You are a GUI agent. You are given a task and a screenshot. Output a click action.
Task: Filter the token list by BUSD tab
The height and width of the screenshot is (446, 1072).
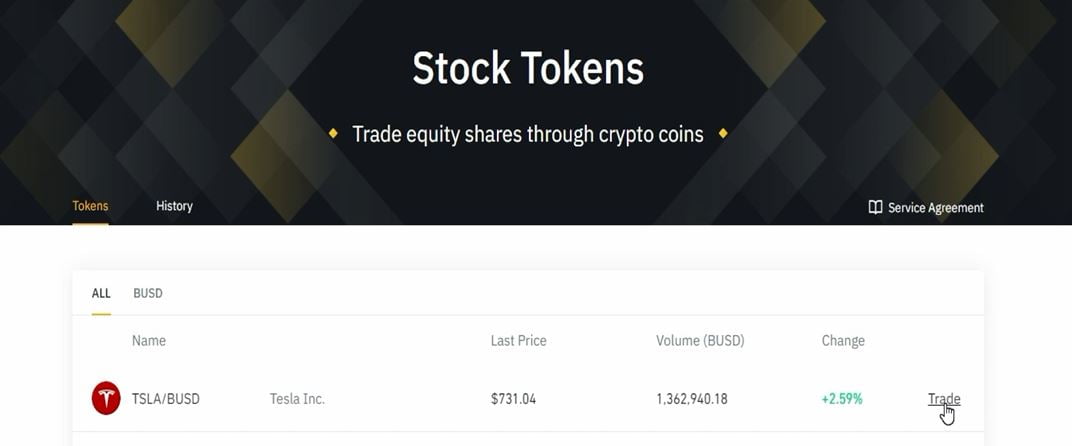148,293
